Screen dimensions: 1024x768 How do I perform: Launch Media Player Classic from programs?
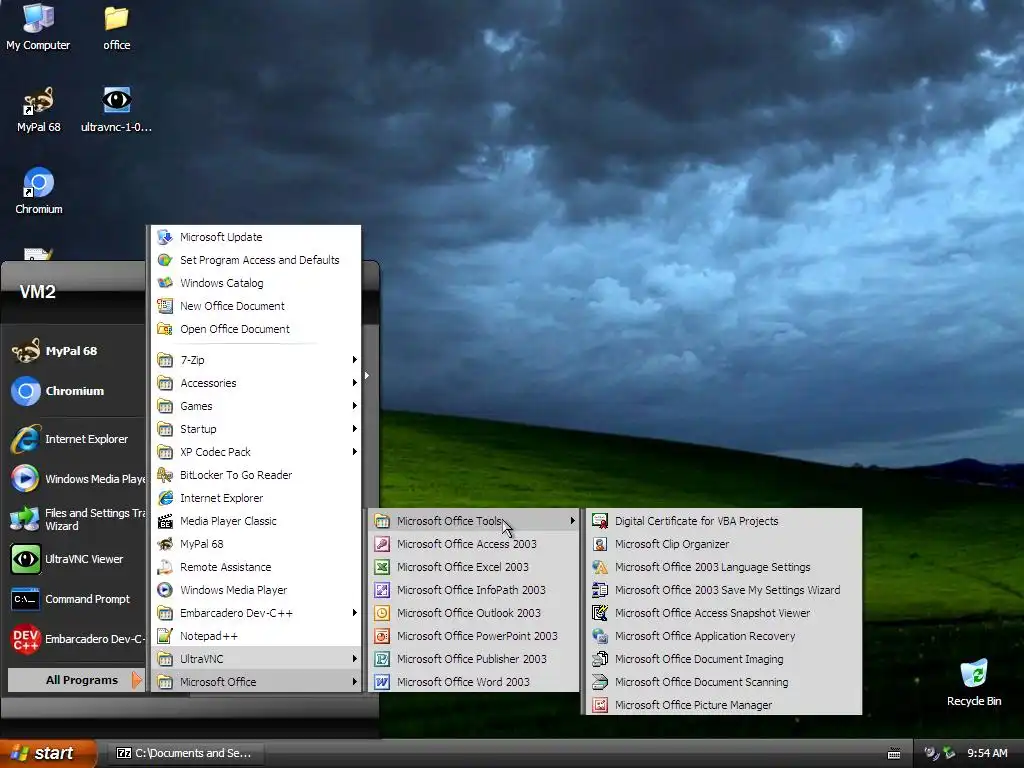pos(256,520)
